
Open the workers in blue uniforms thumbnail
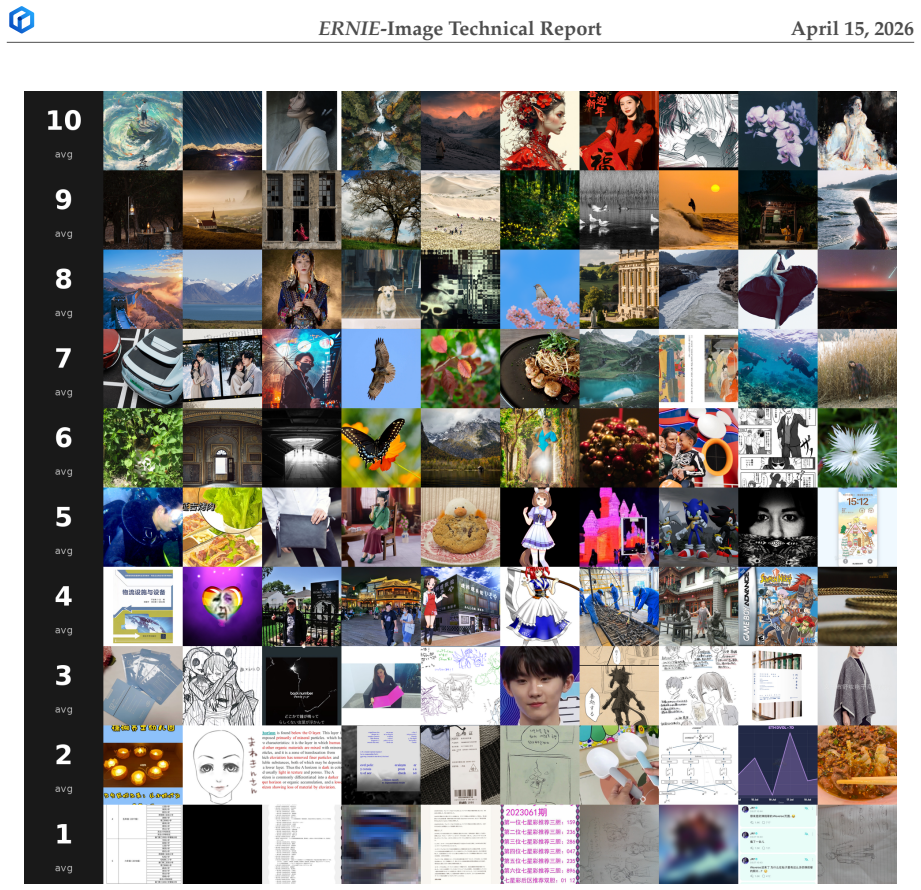[x=619, y=606]
